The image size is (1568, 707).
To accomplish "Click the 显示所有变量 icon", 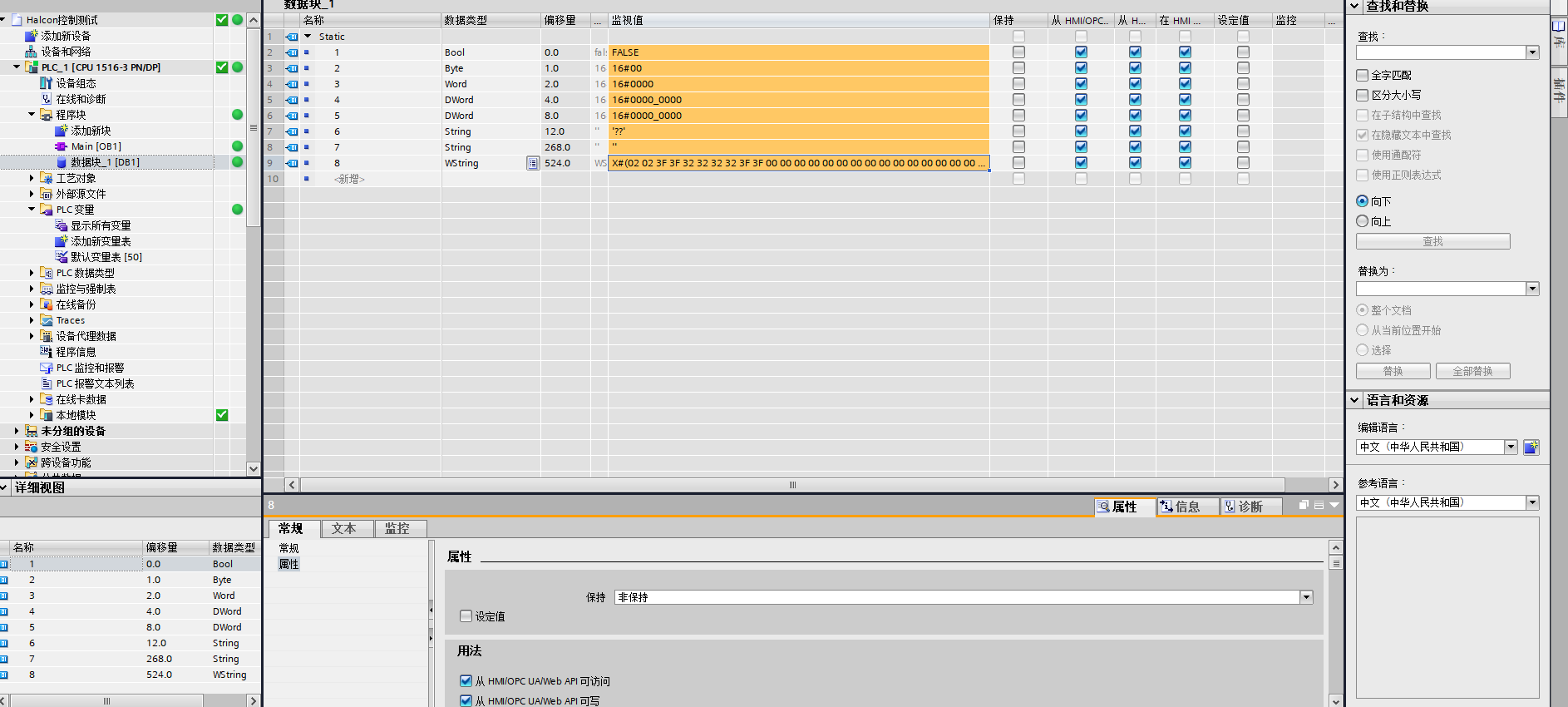I will pos(62,225).
